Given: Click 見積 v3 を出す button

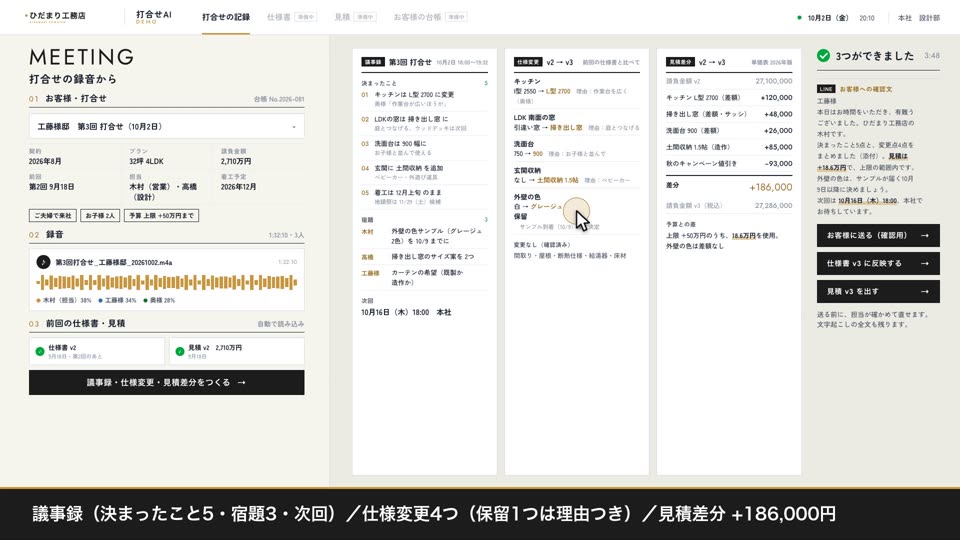Looking at the screenshot, I should click(x=878, y=291).
